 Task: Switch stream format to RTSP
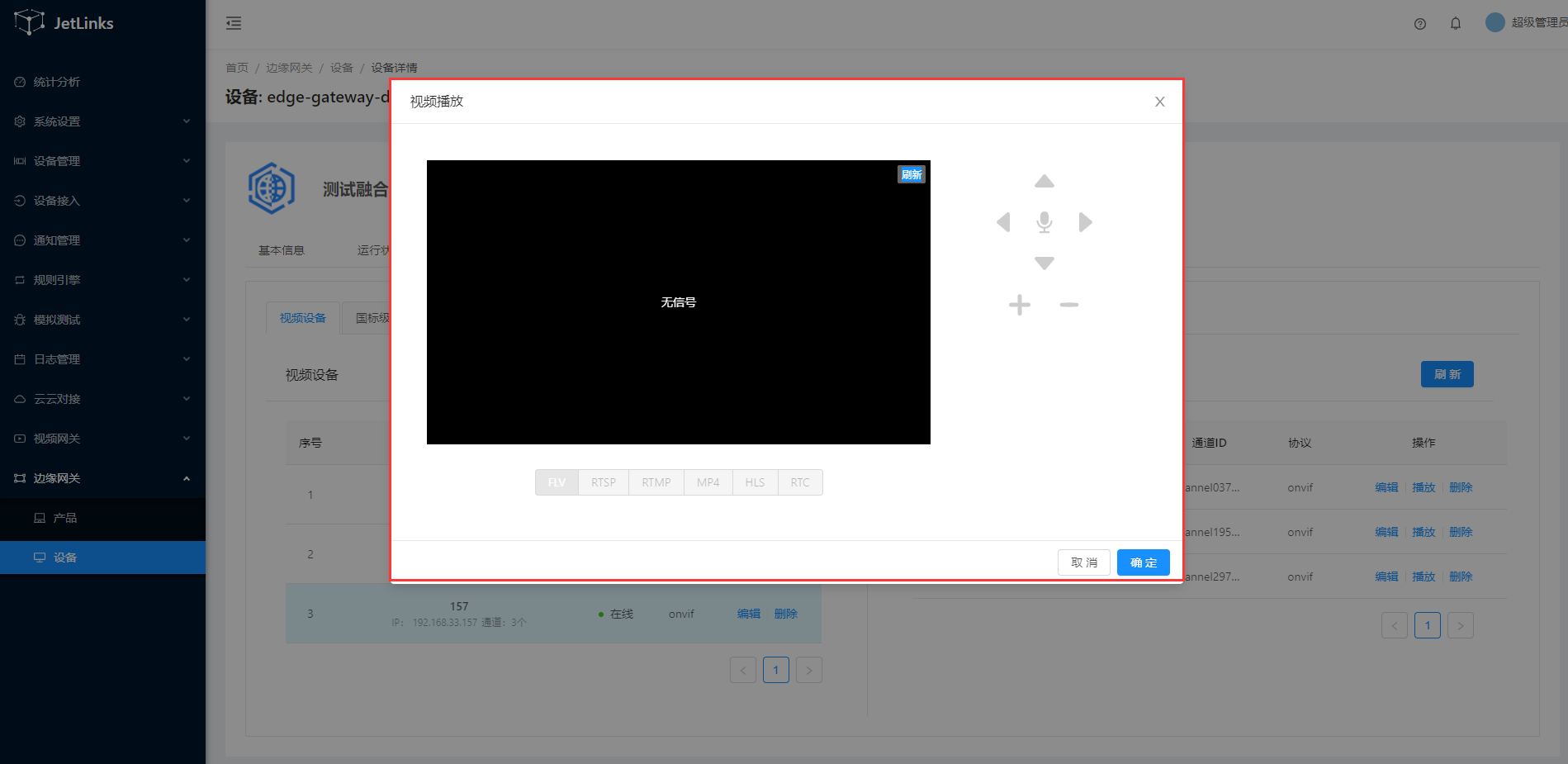pyautogui.click(x=604, y=482)
